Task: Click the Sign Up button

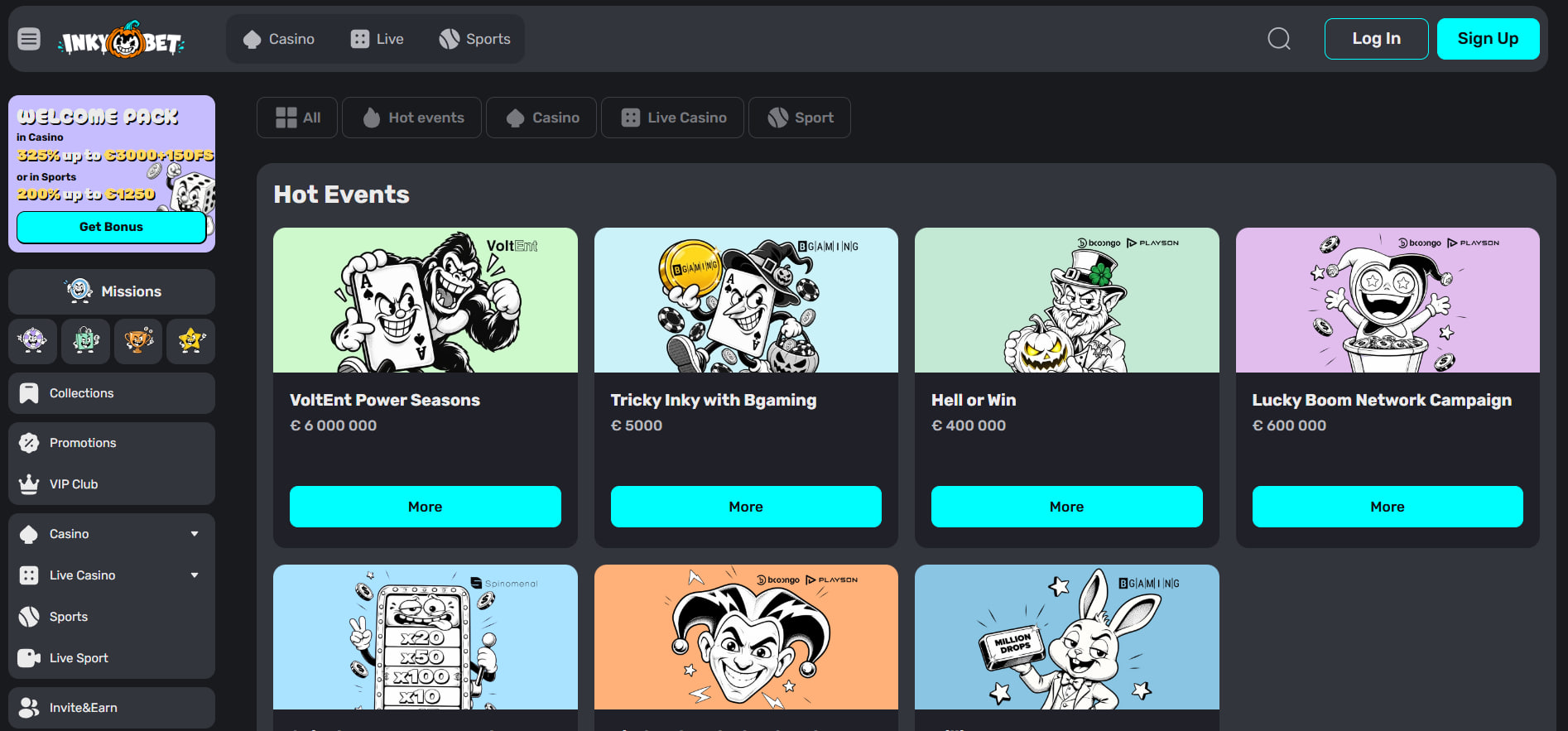Action: (1488, 39)
